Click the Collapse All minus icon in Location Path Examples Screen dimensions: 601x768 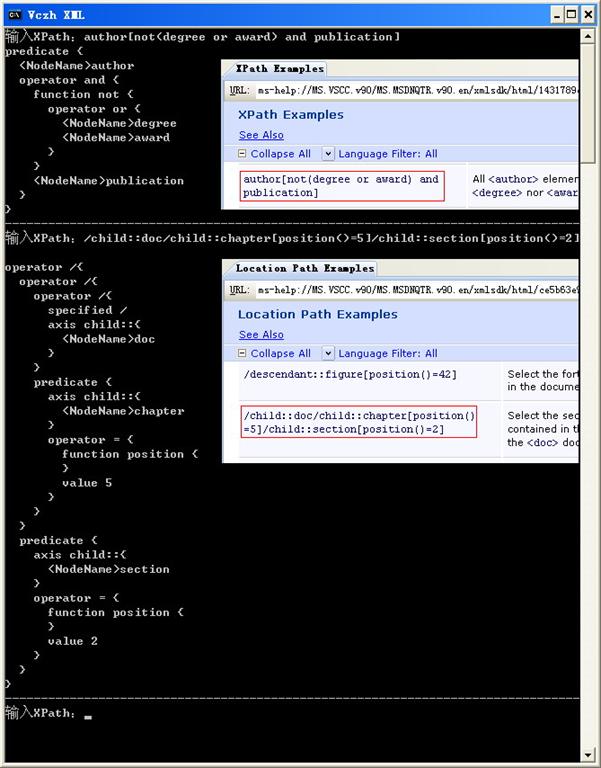pos(241,353)
